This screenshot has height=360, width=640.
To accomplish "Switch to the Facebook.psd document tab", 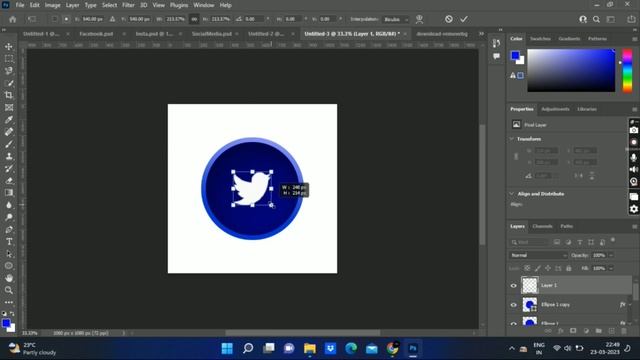I will point(96,34).
